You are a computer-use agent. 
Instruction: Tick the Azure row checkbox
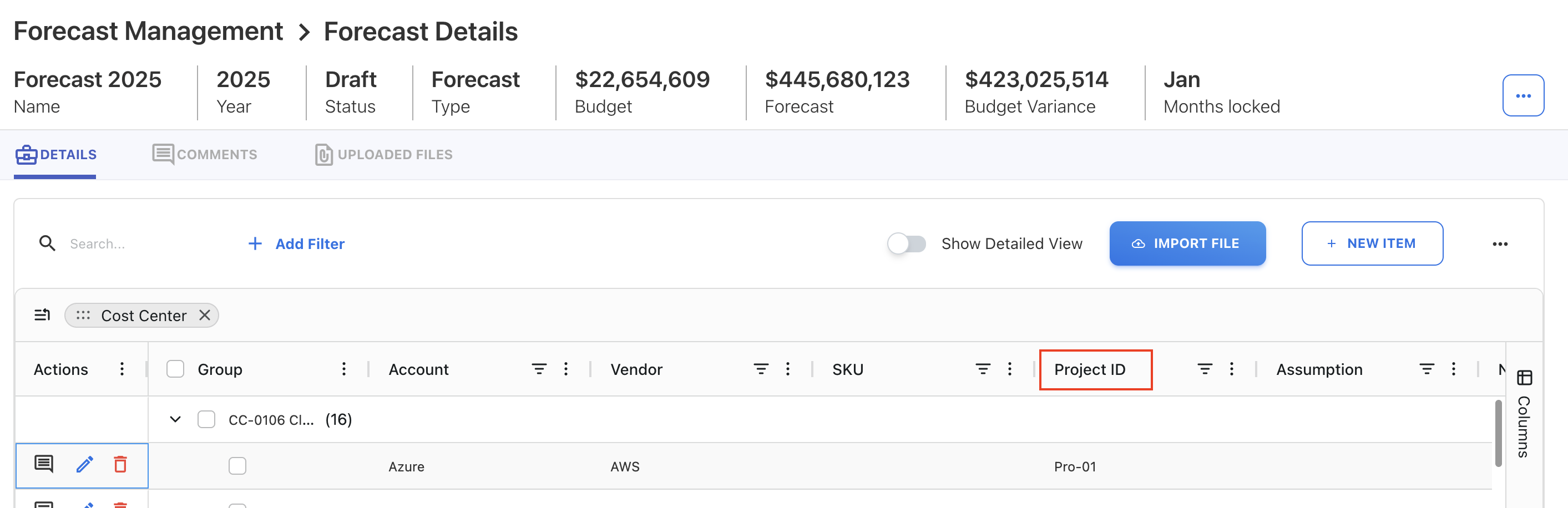pyautogui.click(x=237, y=466)
